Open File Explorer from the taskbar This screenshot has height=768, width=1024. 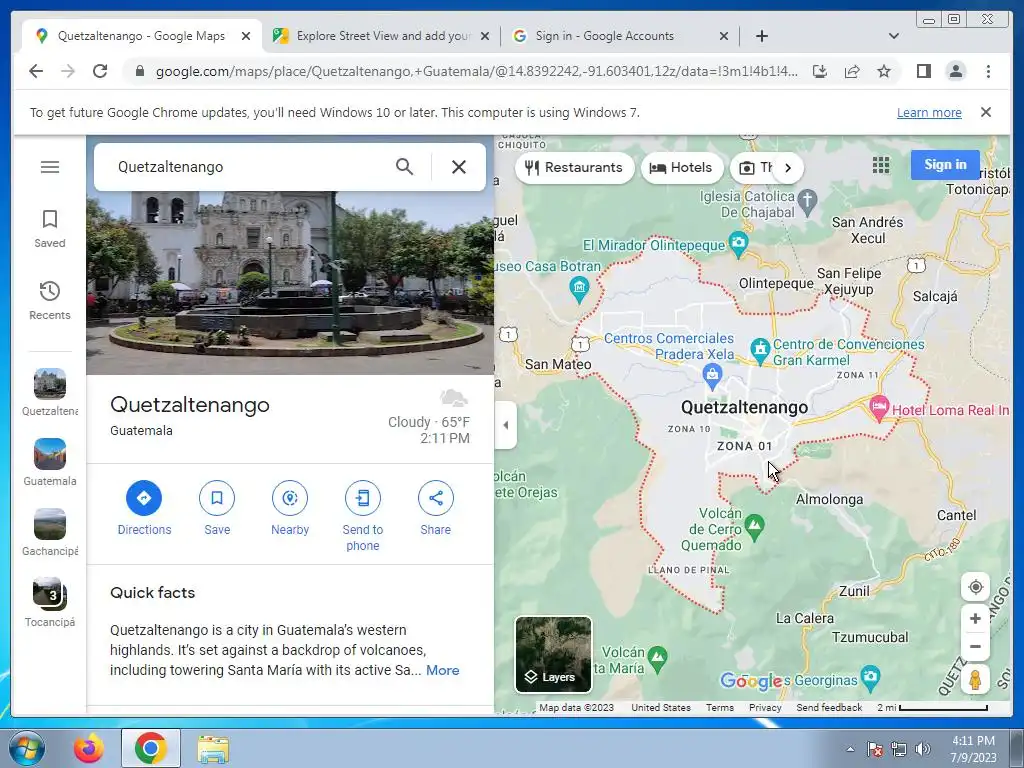(x=213, y=748)
